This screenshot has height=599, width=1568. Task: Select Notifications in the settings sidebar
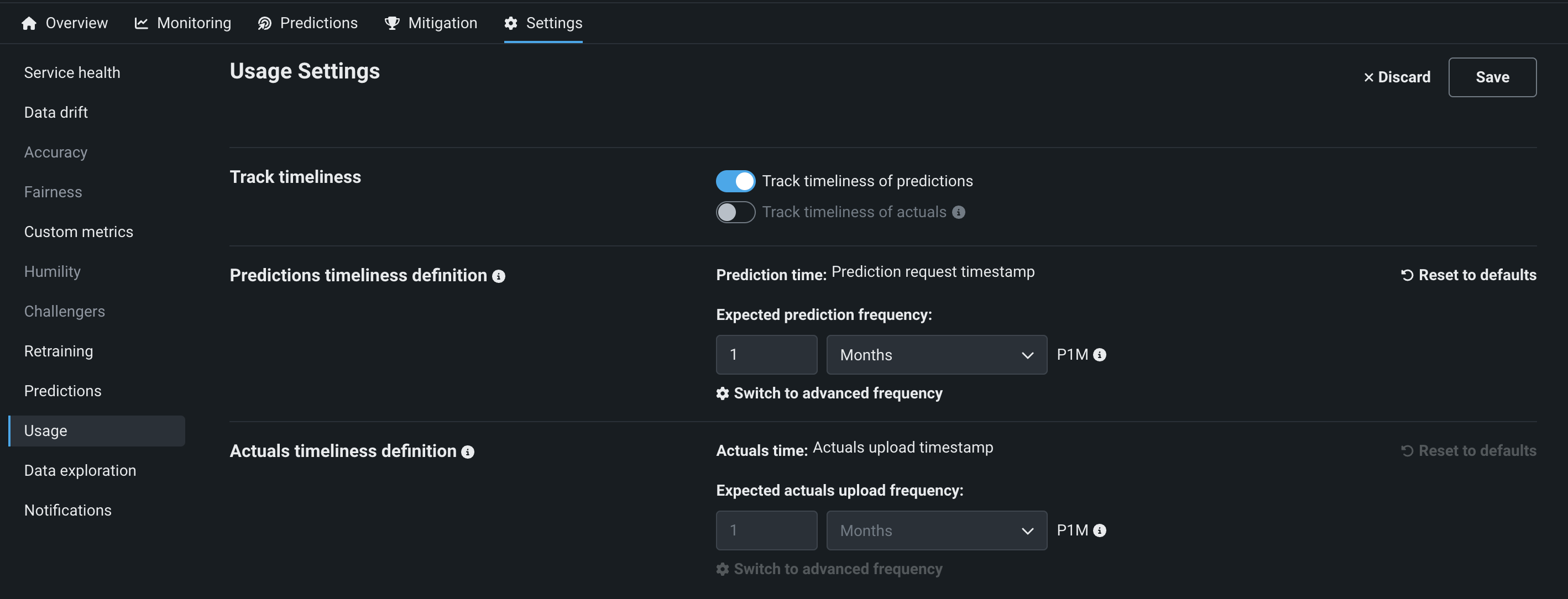[x=67, y=510]
